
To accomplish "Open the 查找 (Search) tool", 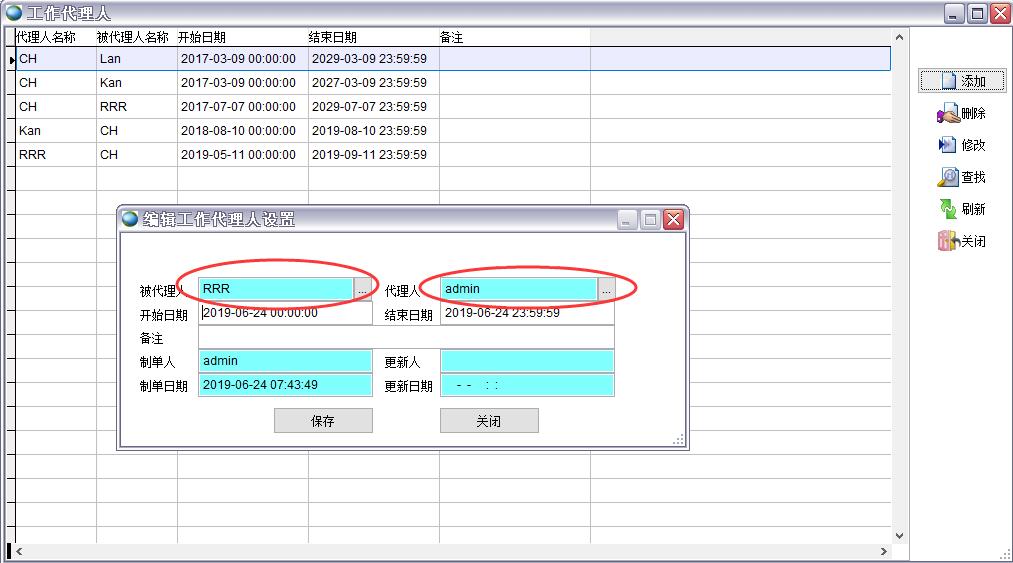I will pos(961,177).
